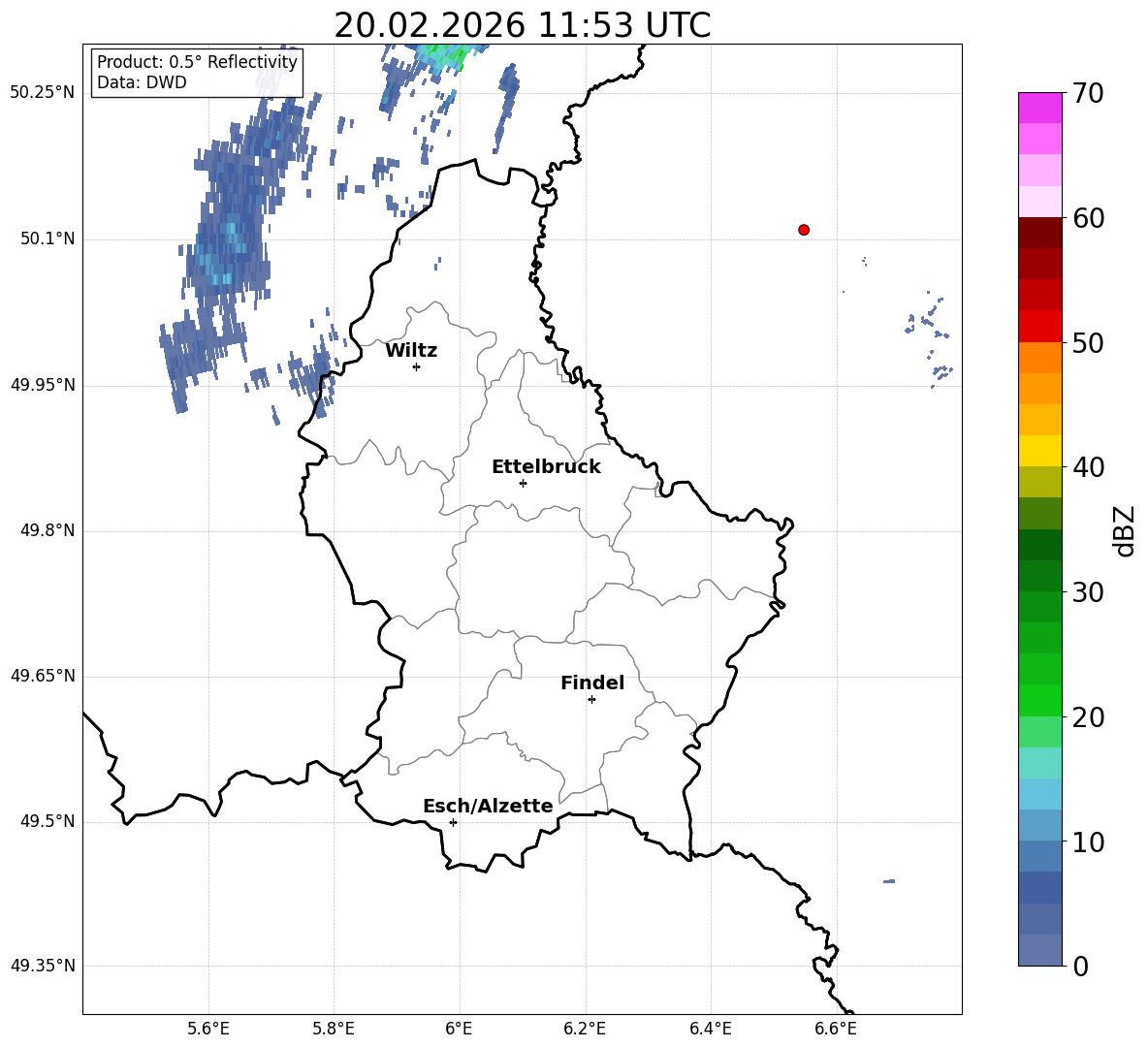
Task: Click the red radar site marker dot
Action: [804, 230]
